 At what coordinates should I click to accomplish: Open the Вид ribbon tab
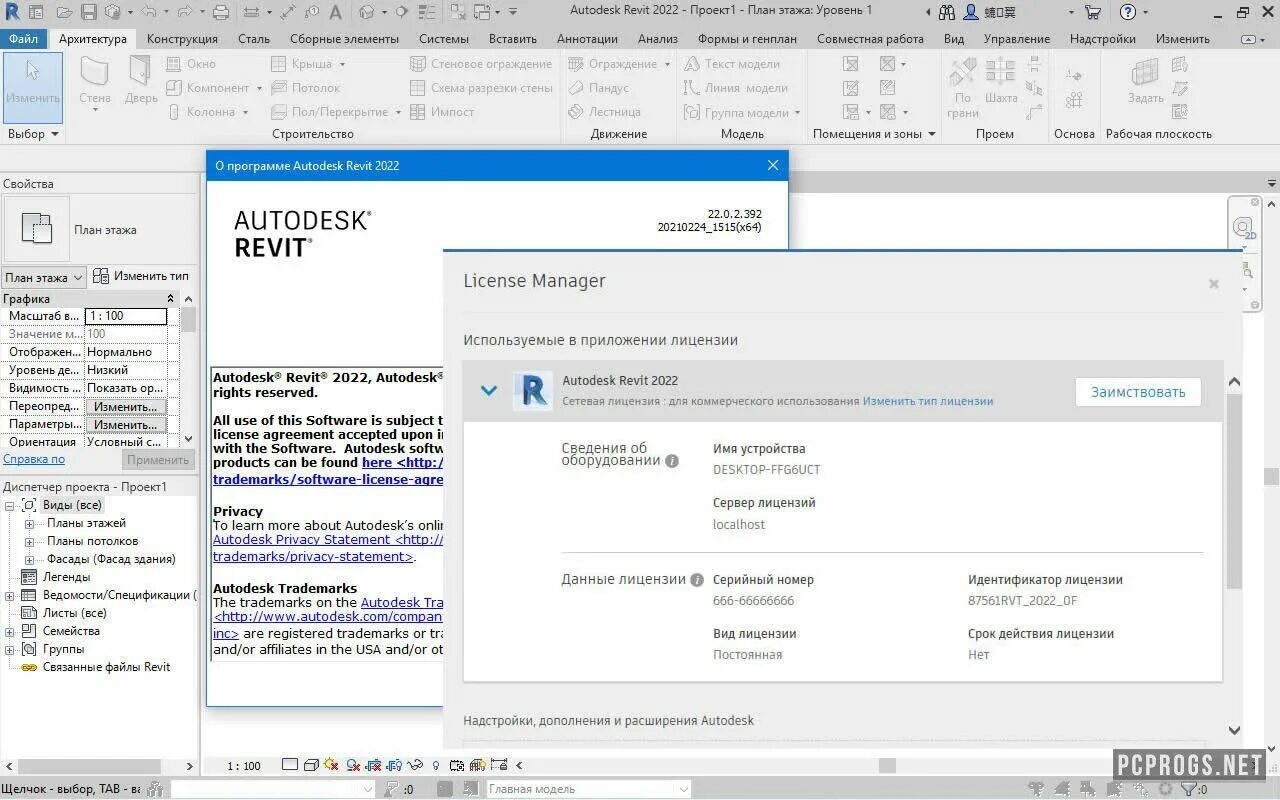pyautogui.click(x=954, y=39)
